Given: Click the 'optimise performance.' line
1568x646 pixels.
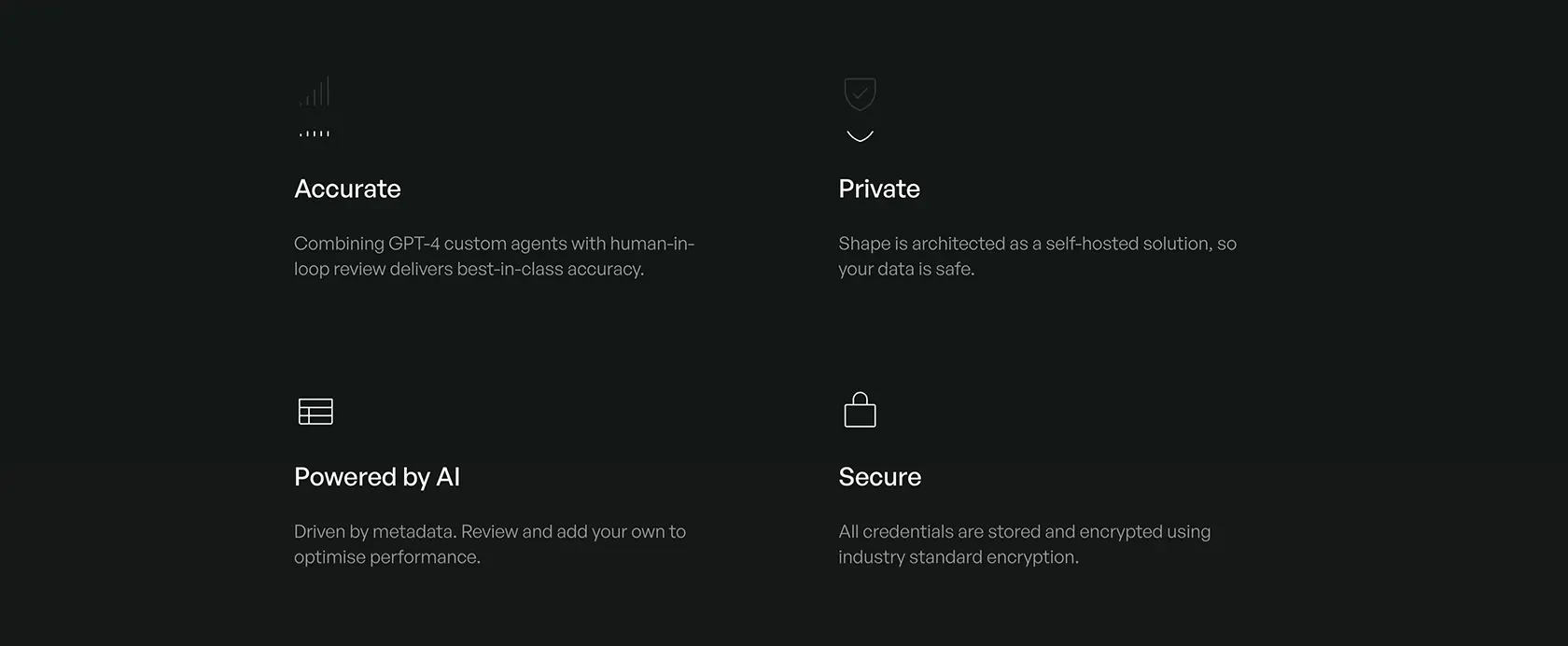Looking at the screenshot, I should [387, 557].
